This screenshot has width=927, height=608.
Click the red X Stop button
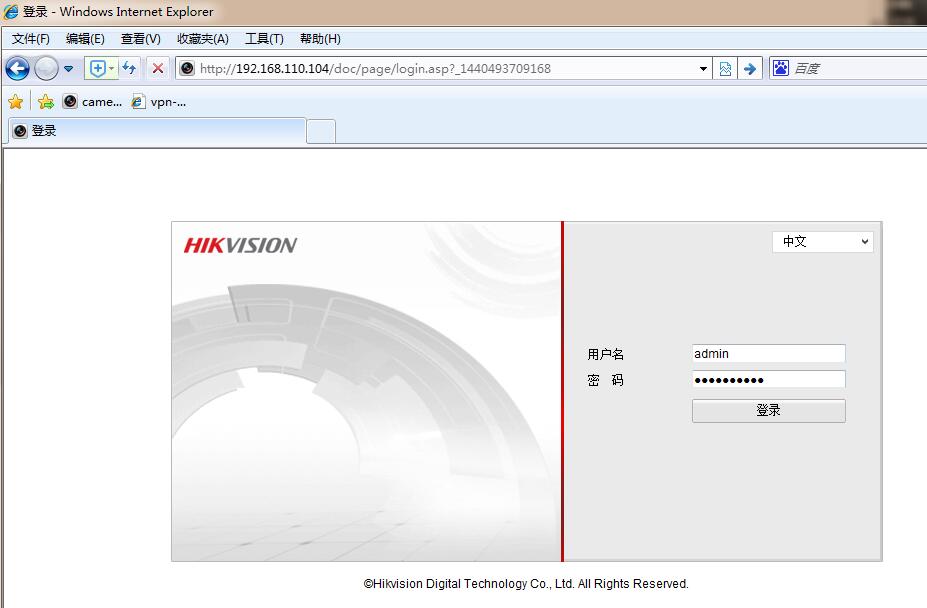[158, 69]
